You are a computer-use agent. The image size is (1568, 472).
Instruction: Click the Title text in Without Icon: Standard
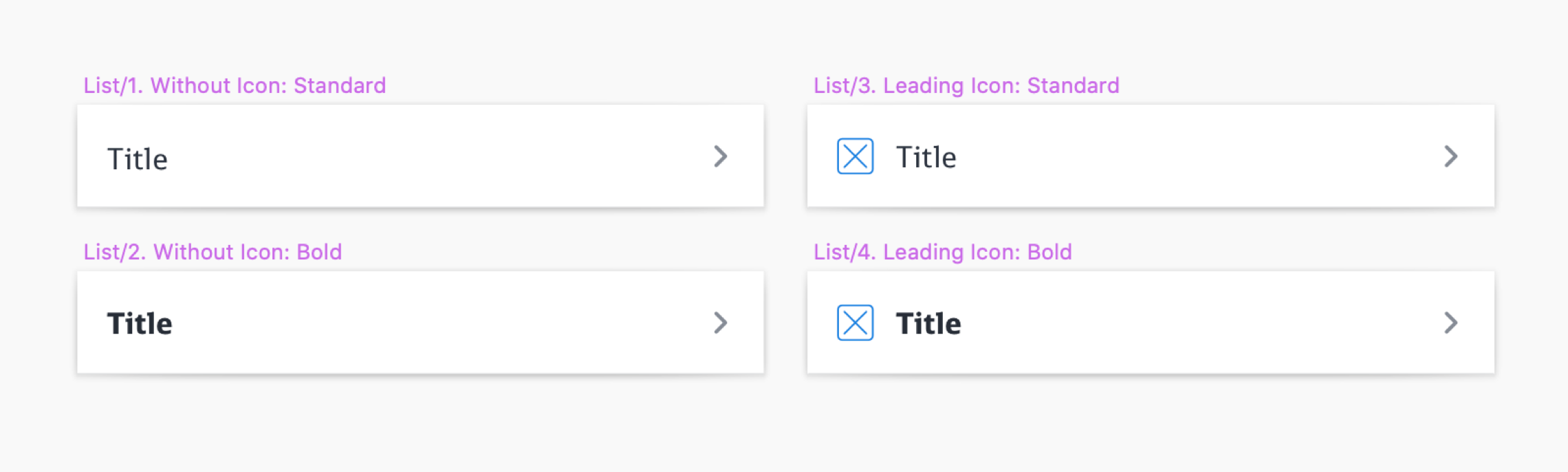coord(138,159)
